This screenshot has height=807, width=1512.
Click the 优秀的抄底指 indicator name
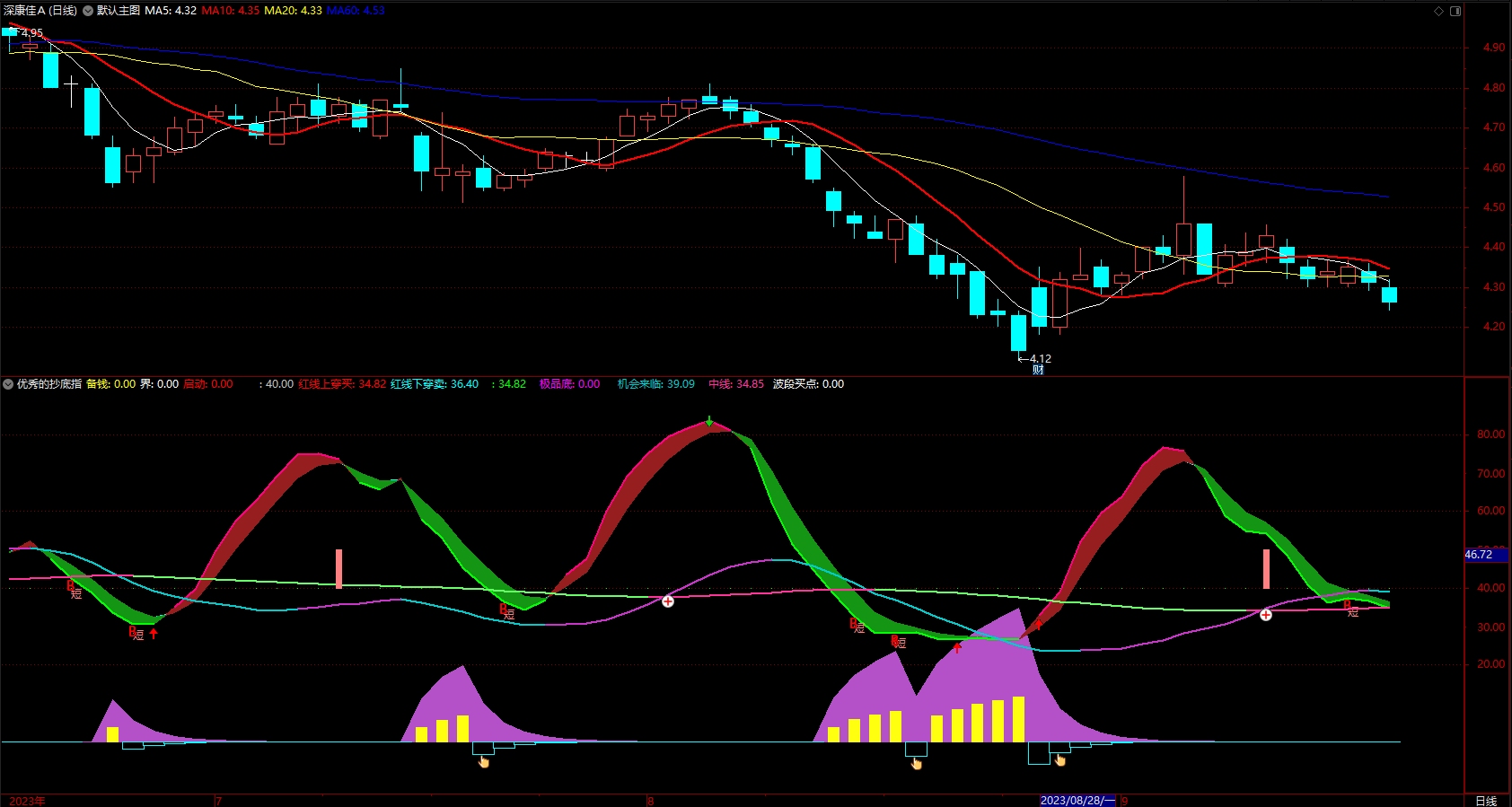coord(49,384)
